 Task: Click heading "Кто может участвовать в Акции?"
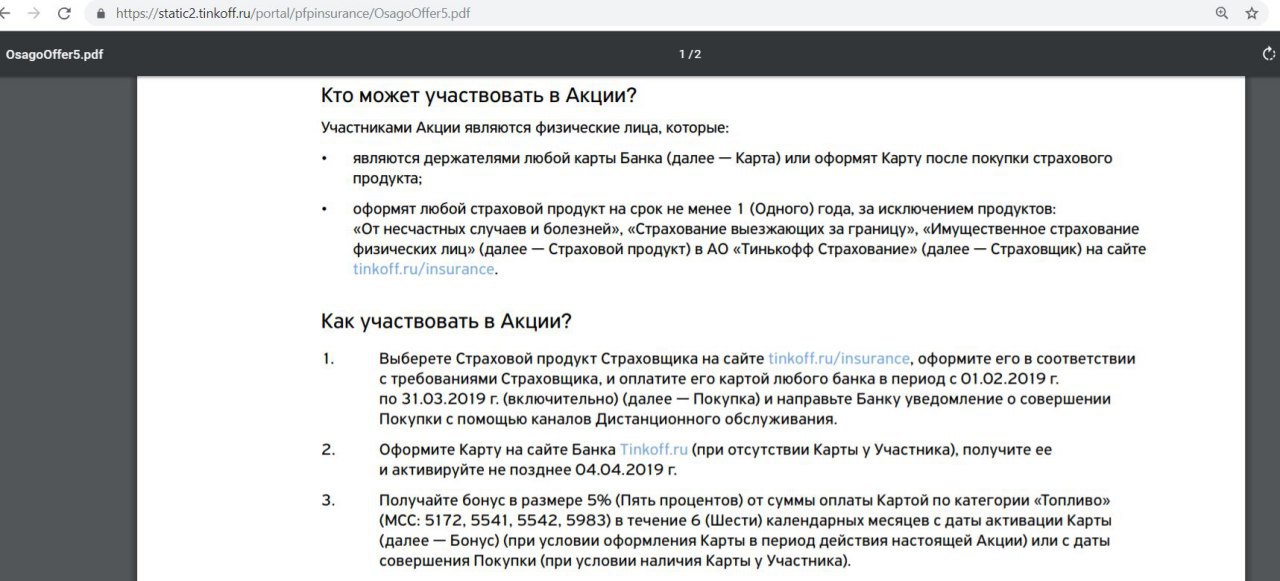(x=479, y=96)
